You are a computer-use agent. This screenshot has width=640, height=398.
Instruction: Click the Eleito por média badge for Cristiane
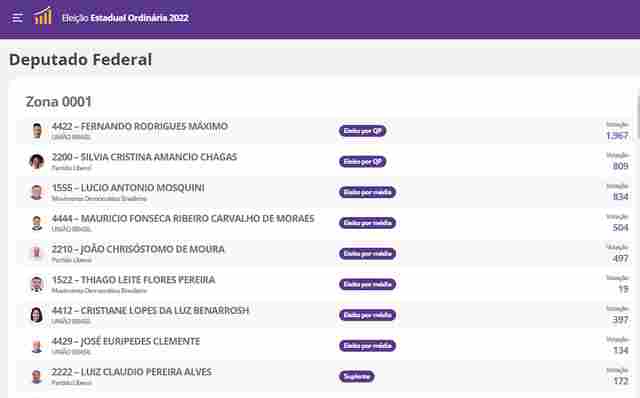pyautogui.click(x=367, y=315)
